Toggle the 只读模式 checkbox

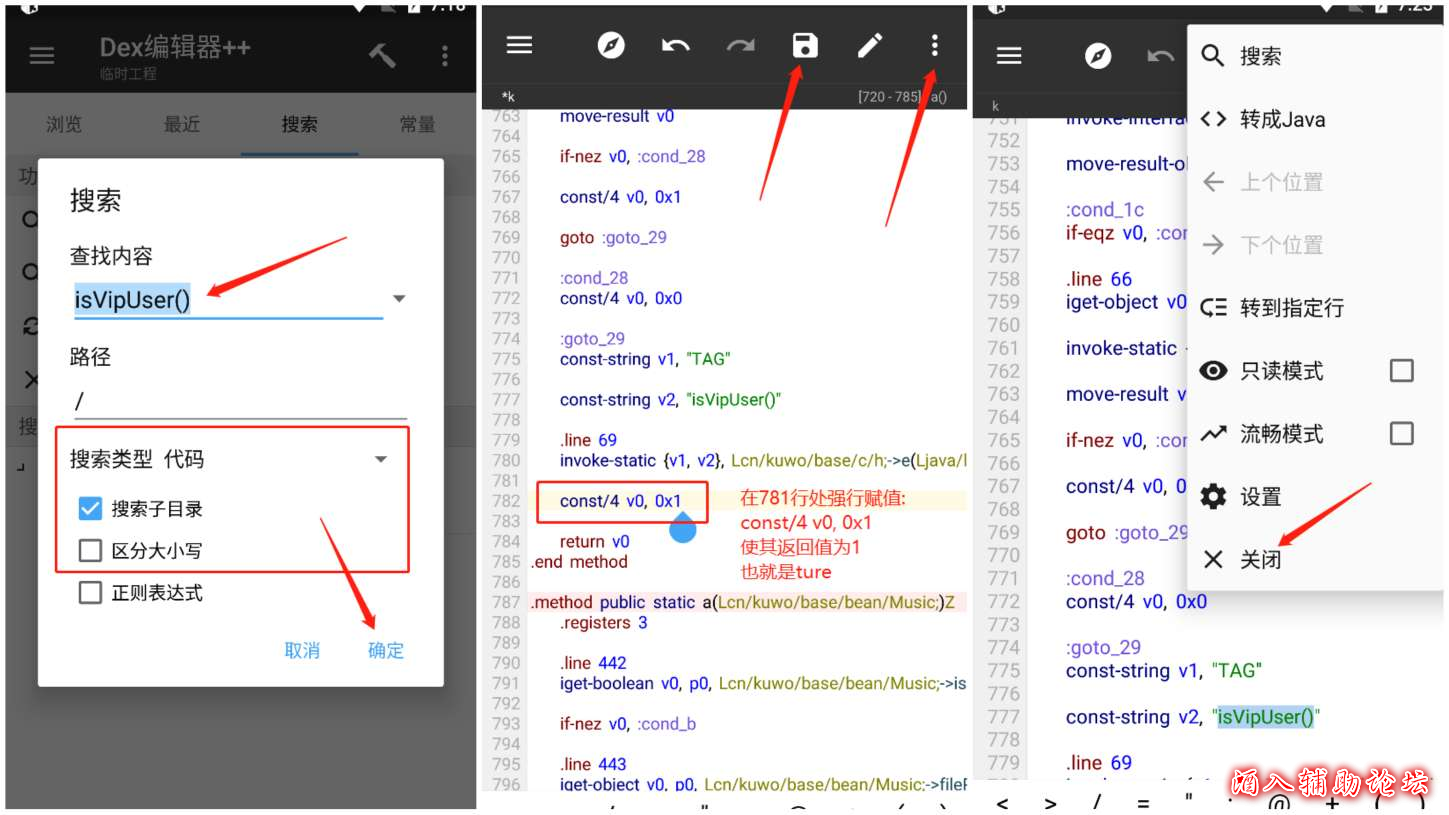click(1401, 371)
